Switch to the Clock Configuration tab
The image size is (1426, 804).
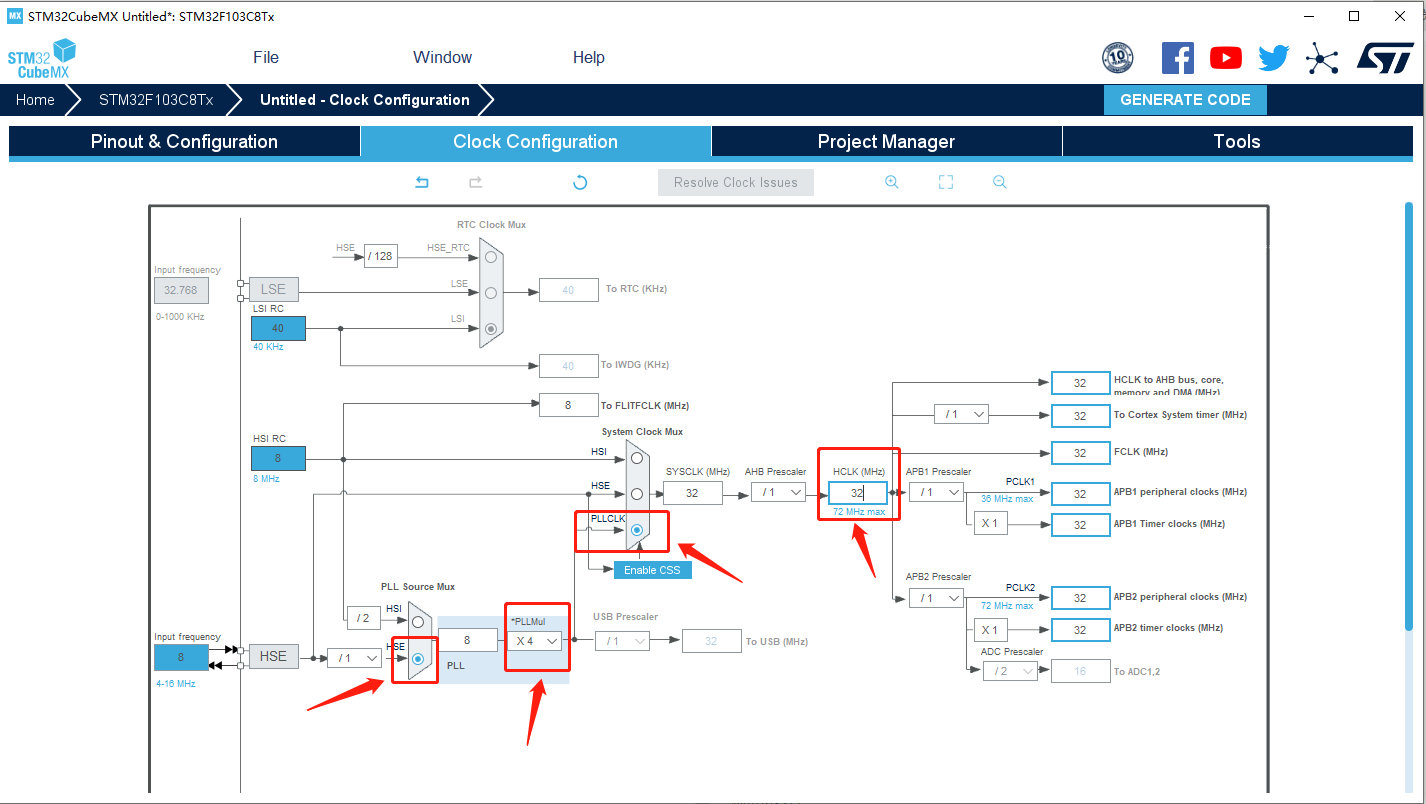pos(536,141)
